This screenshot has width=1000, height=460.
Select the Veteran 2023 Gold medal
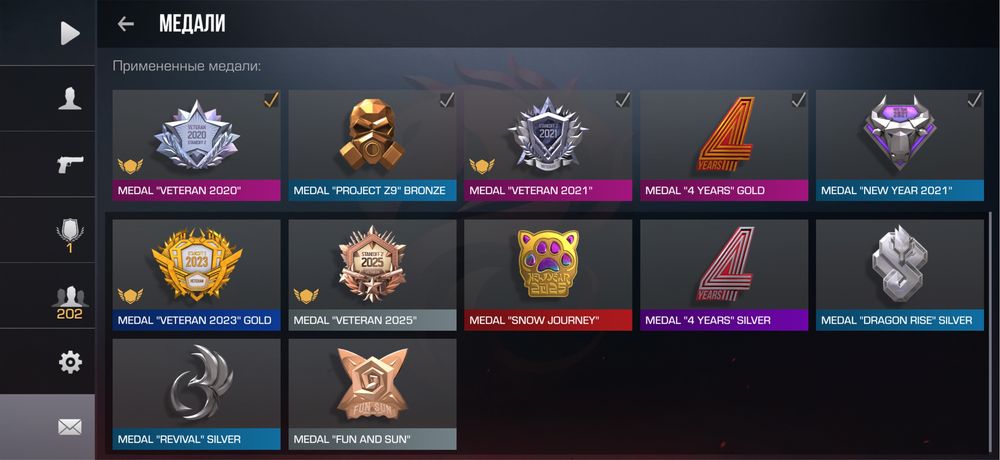click(x=196, y=275)
